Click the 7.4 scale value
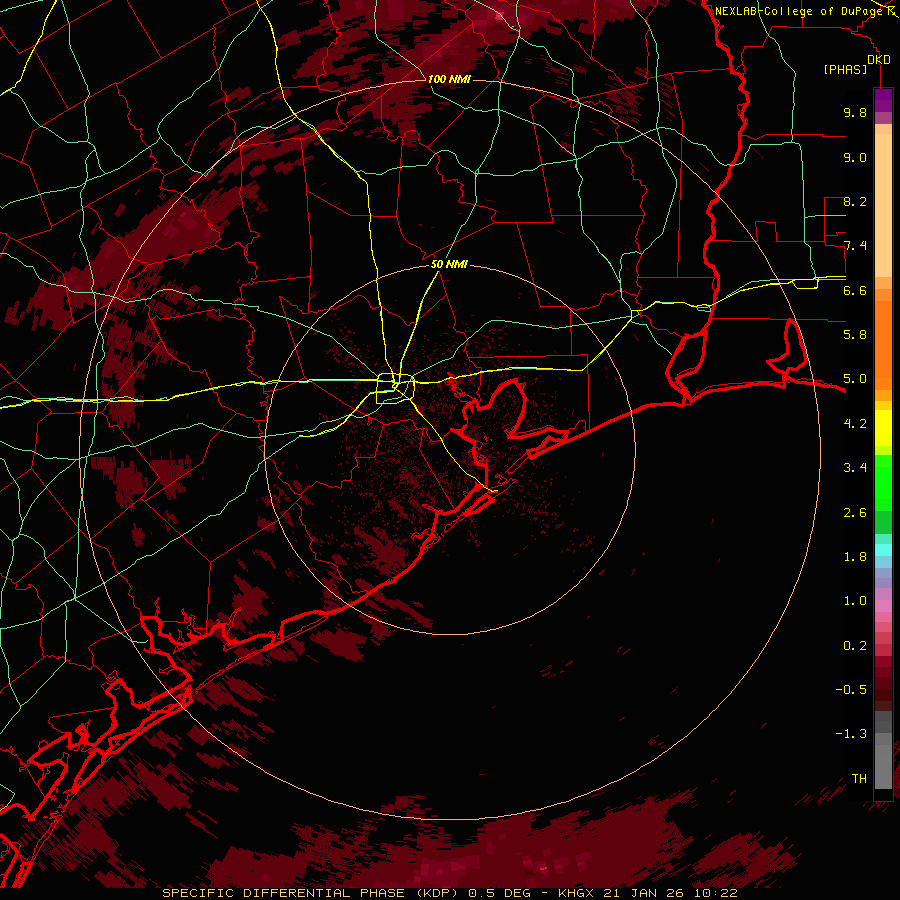Image resolution: width=900 pixels, height=900 pixels. [855, 246]
